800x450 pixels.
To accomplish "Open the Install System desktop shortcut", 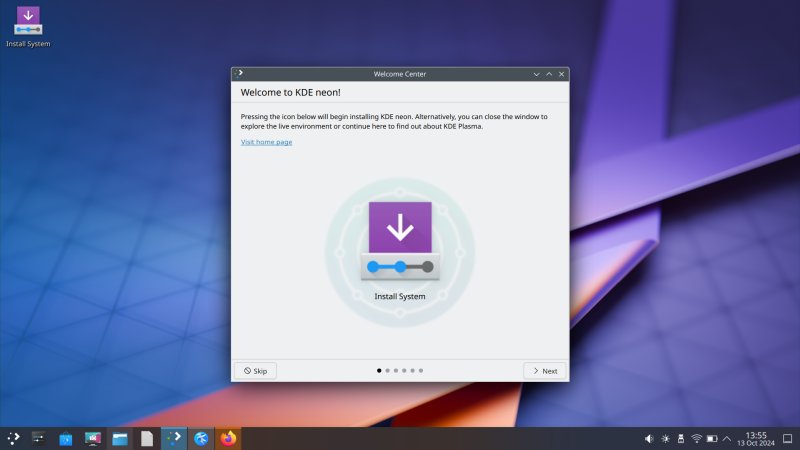I will (x=28, y=27).
